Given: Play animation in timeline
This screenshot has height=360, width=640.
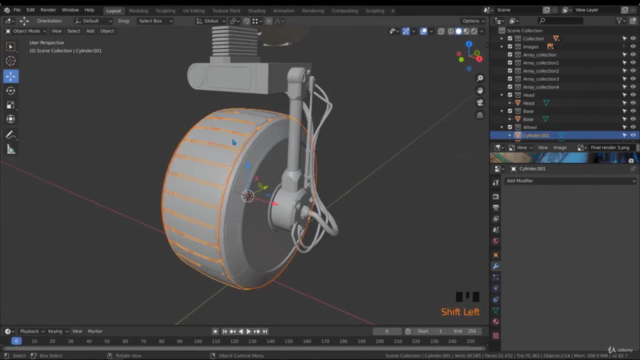Looking at the screenshot, I should pyautogui.click(x=249, y=331).
